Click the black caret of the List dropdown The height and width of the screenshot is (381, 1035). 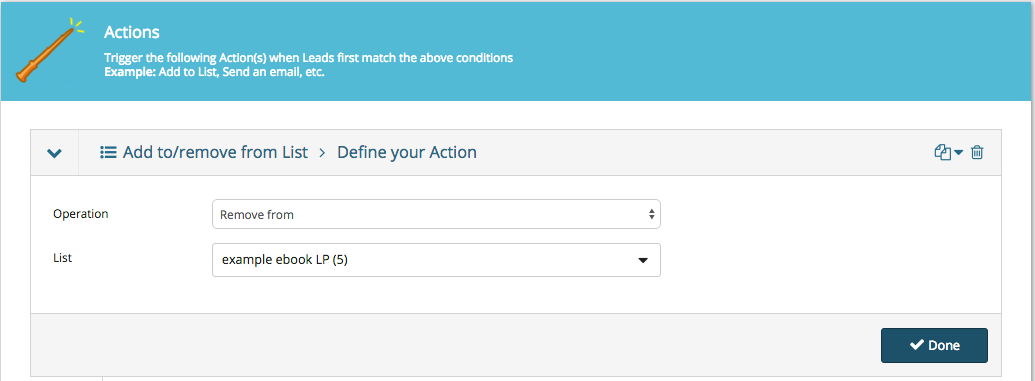(x=643, y=261)
